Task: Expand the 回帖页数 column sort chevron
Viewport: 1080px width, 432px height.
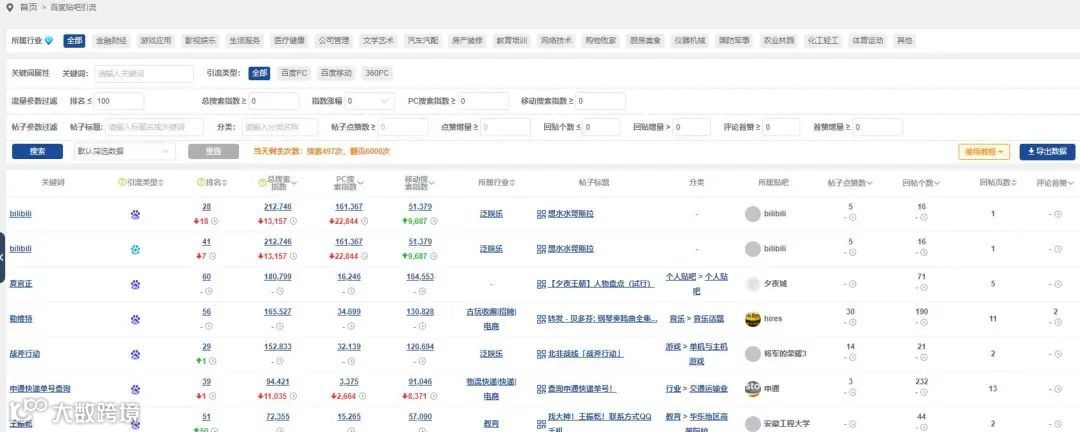Action: click(x=1014, y=183)
